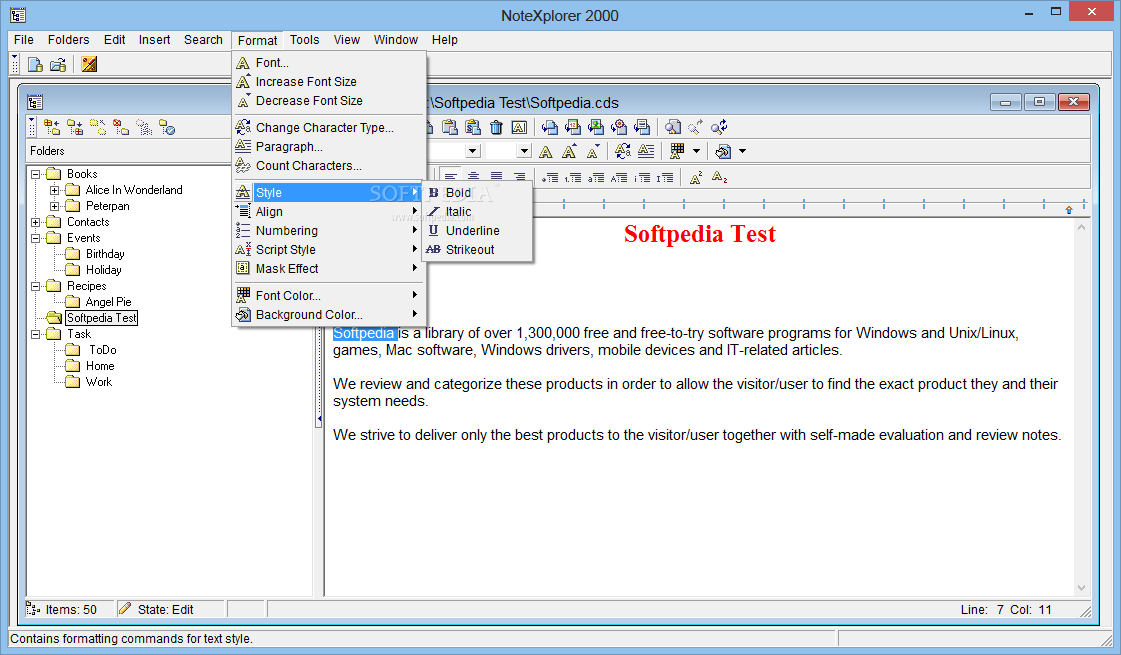Open the Mask Effect submenu
The height and width of the screenshot is (655, 1121).
[329, 269]
